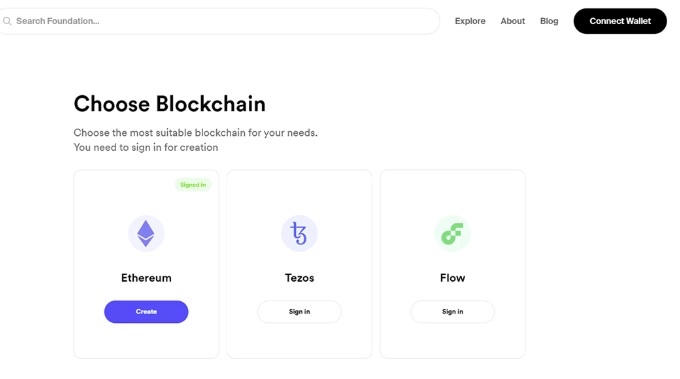This screenshot has width=680, height=379.
Task: Click the Ethereum diamond logo icon
Action: tap(146, 233)
